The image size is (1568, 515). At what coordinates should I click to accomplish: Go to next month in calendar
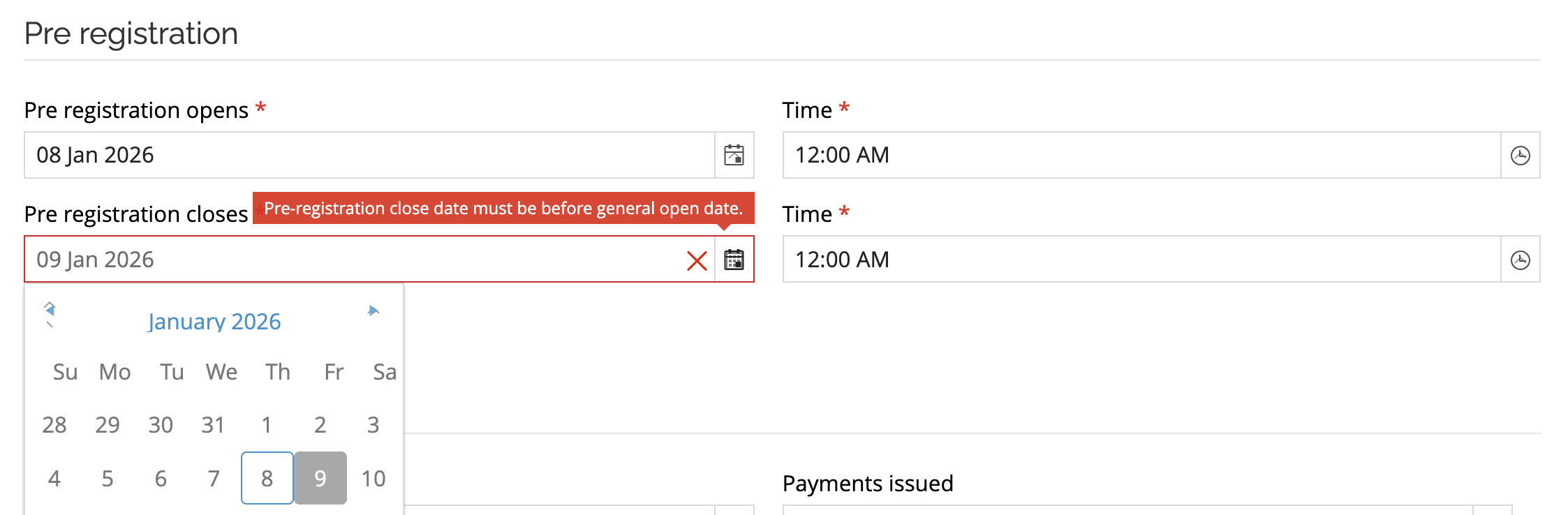pos(373,311)
